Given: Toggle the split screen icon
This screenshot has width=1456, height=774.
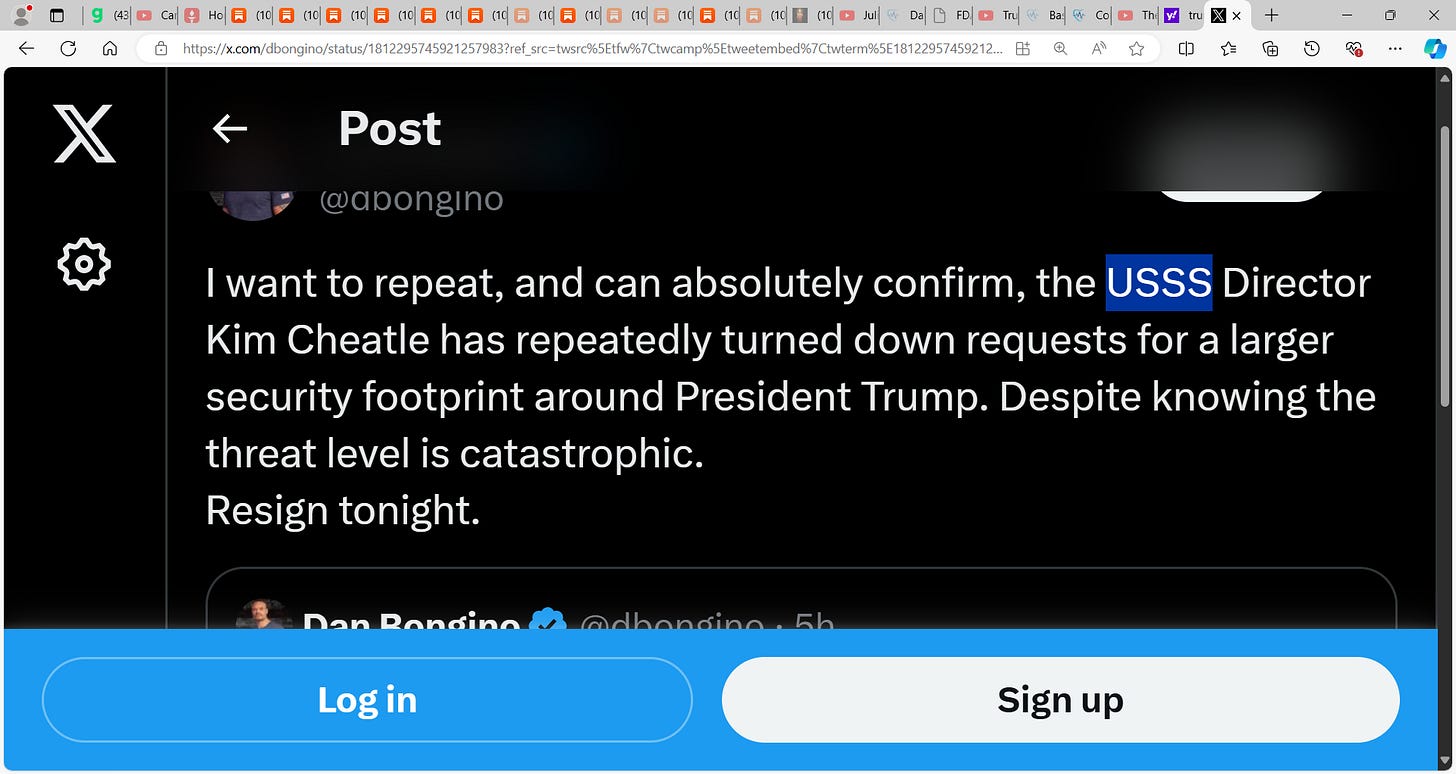Looking at the screenshot, I should [x=1186, y=48].
